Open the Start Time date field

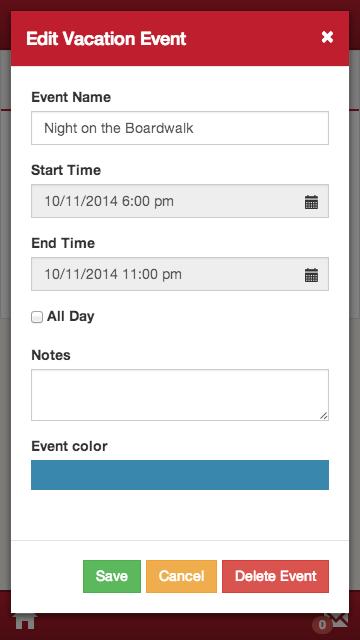[180, 201]
